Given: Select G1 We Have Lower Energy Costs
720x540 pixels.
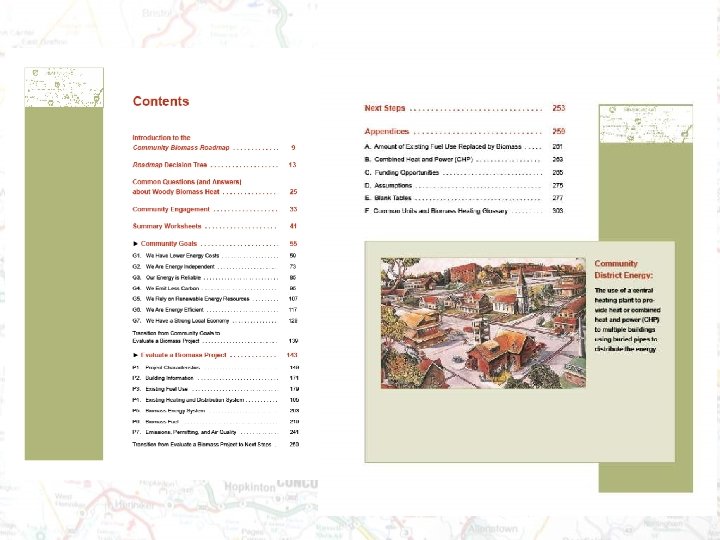Looking at the screenshot, I should pos(214,256).
